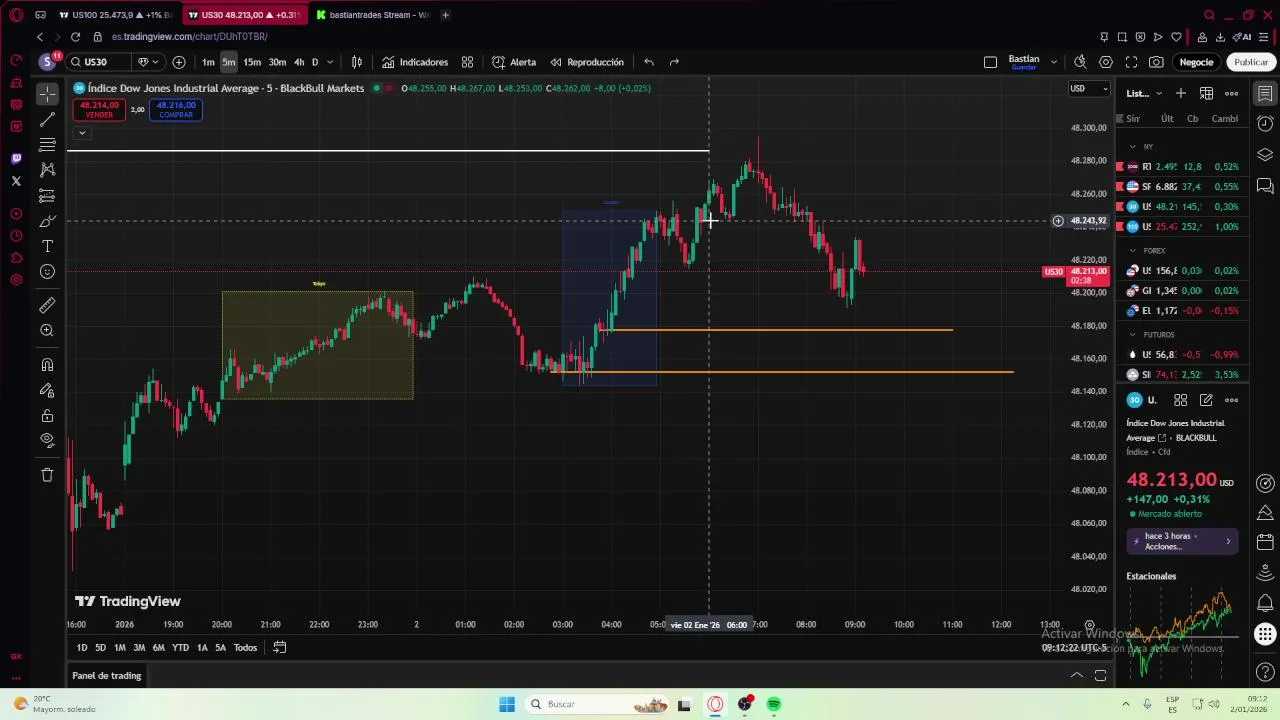Select the brush drawing tool
The image size is (1280, 720).
tap(47, 221)
